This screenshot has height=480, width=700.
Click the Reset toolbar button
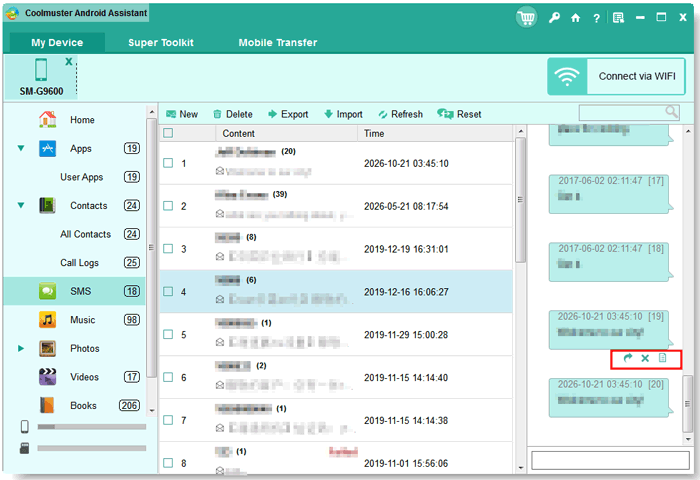[459, 114]
